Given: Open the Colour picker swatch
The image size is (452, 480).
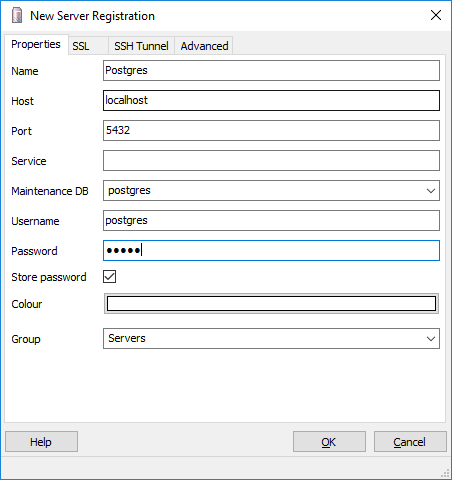Looking at the screenshot, I should [271, 304].
